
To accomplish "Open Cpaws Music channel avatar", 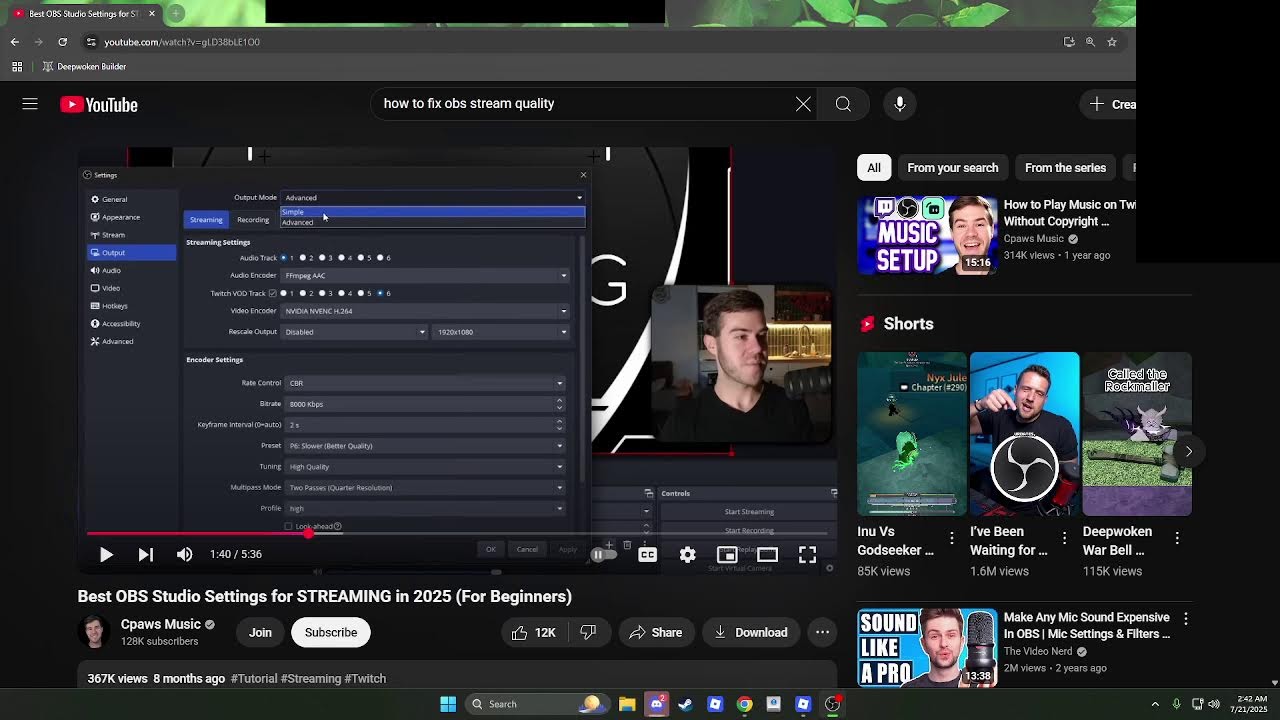I will click(94, 632).
